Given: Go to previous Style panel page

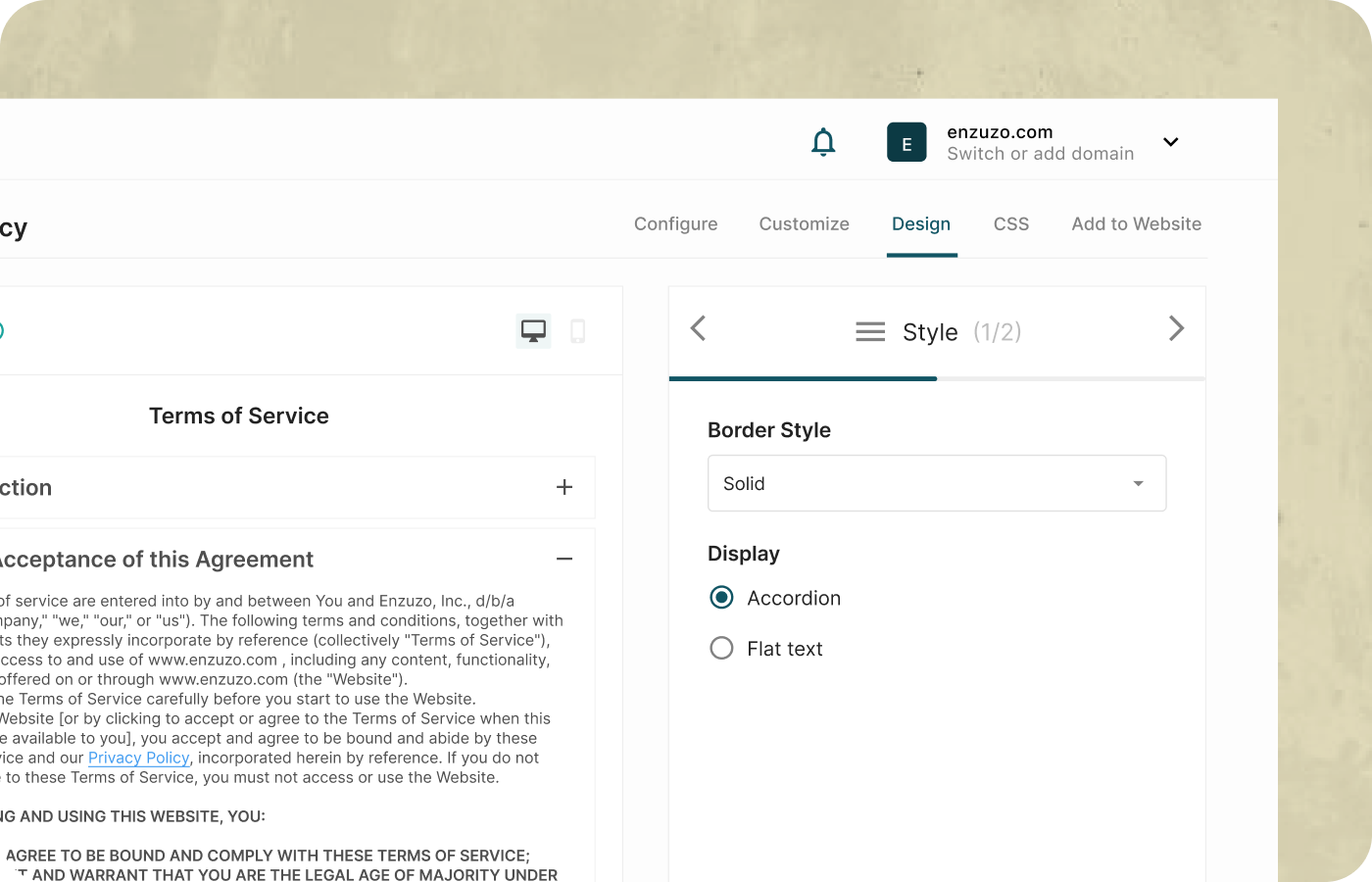Looking at the screenshot, I should tap(698, 328).
